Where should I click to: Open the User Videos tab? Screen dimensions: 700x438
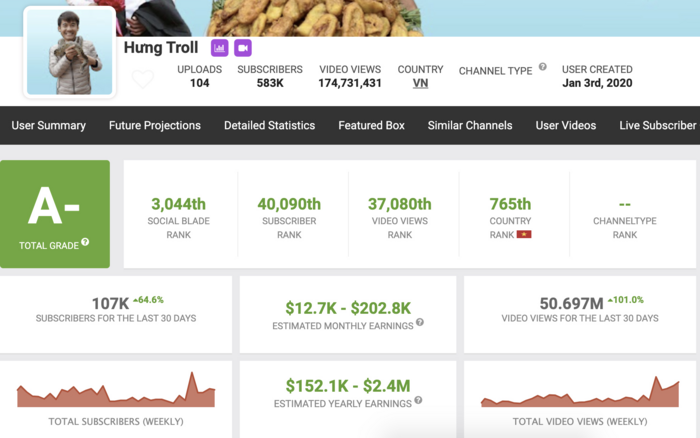(566, 125)
